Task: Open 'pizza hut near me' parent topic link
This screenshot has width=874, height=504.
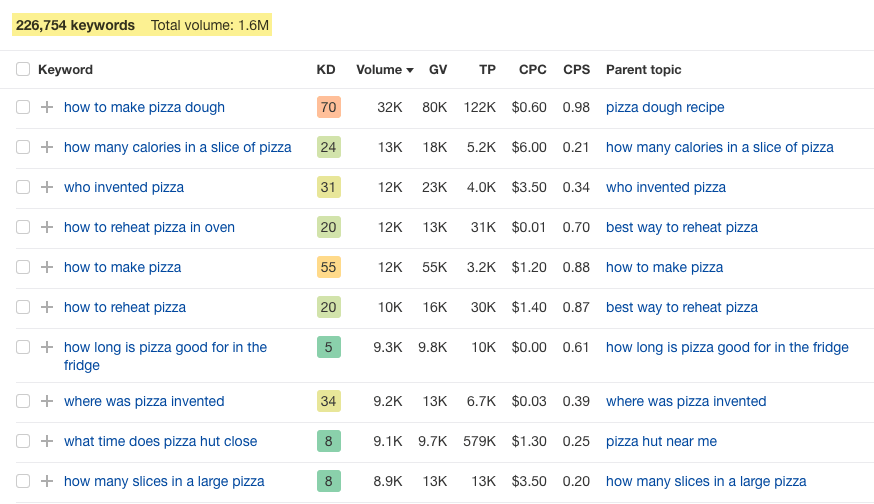Action: (x=661, y=441)
